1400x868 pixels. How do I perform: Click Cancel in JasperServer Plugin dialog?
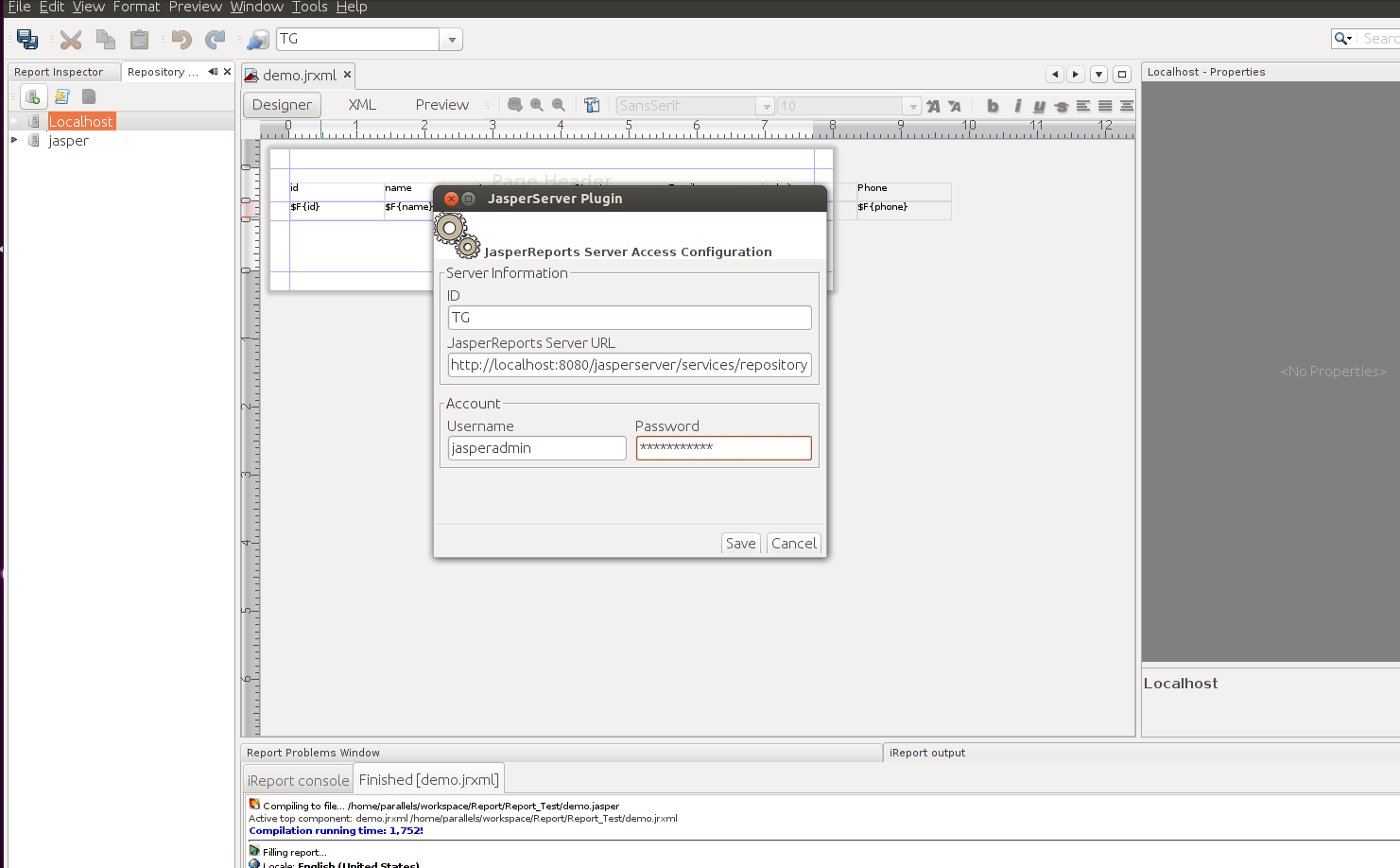click(794, 544)
